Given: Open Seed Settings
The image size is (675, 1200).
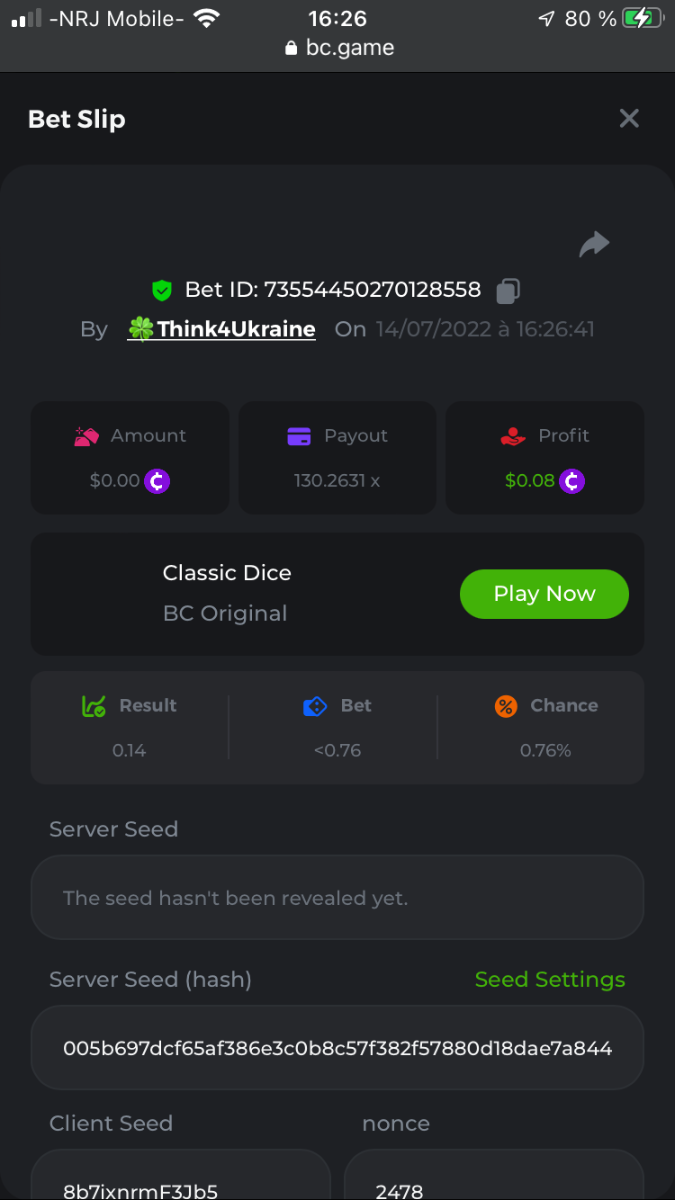Looking at the screenshot, I should pyautogui.click(x=550, y=980).
